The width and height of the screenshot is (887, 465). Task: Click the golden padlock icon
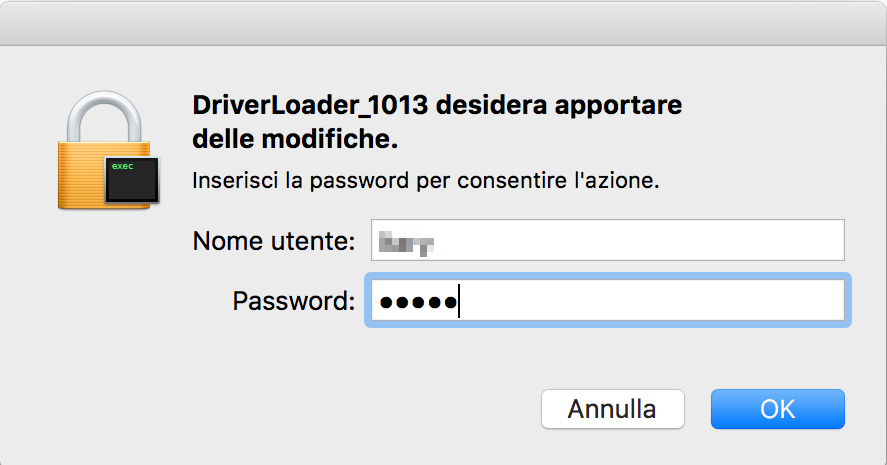point(104,150)
